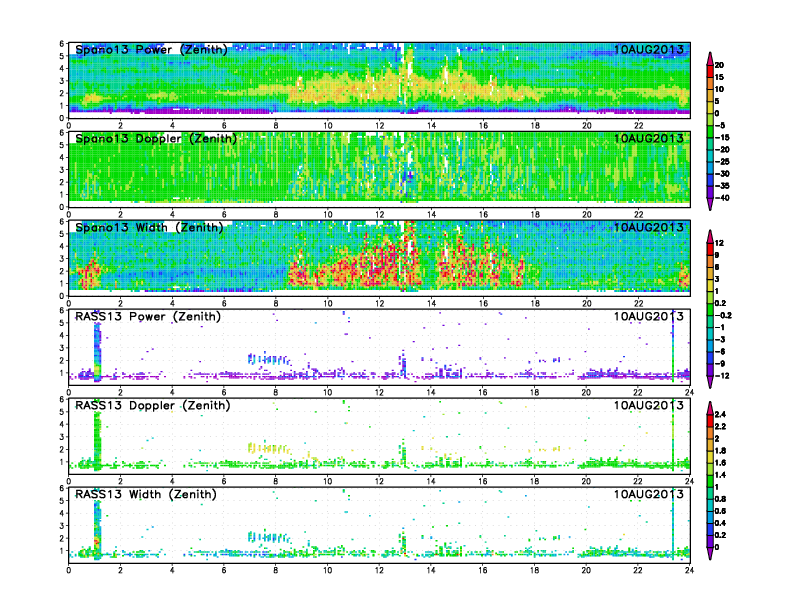Click the vertical line near hour 23 in RASS13 Doppler
The image size is (792, 612).
coord(673,434)
